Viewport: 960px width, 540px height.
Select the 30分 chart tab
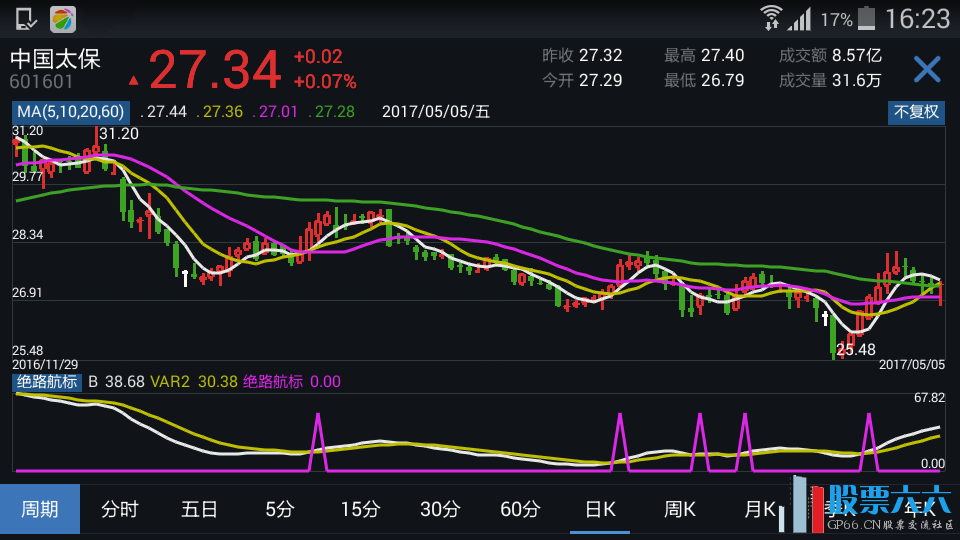pyautogui.click(x=440, y=509)
